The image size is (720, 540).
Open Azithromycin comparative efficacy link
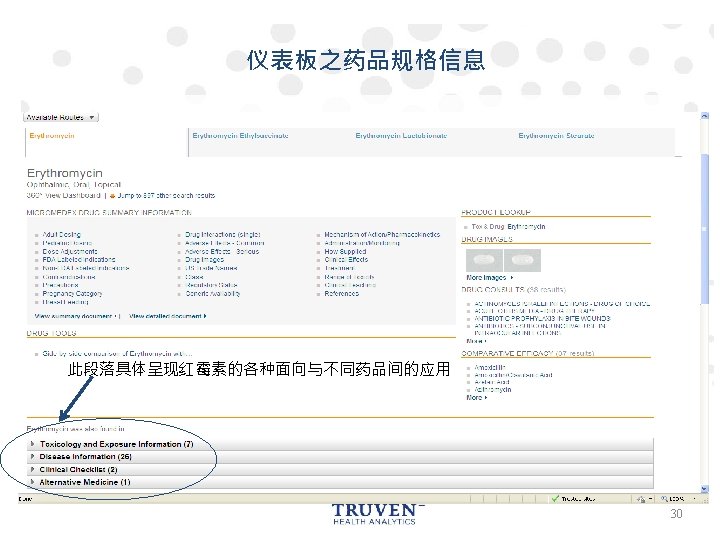(x=493, y=389)
